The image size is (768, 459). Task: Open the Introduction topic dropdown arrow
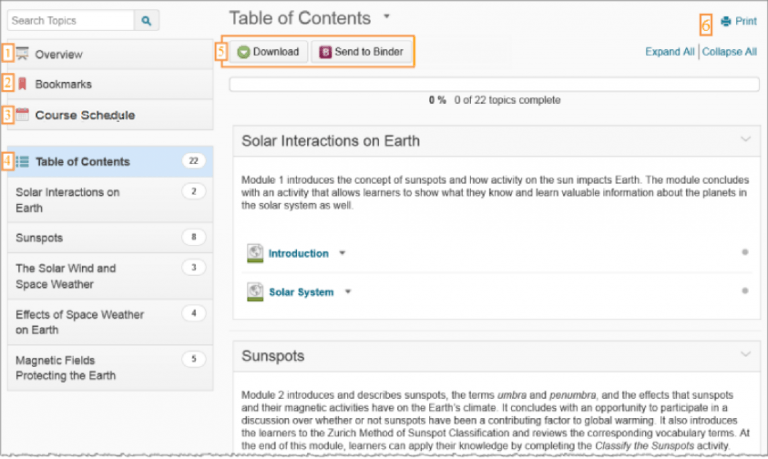click(342, 254)
